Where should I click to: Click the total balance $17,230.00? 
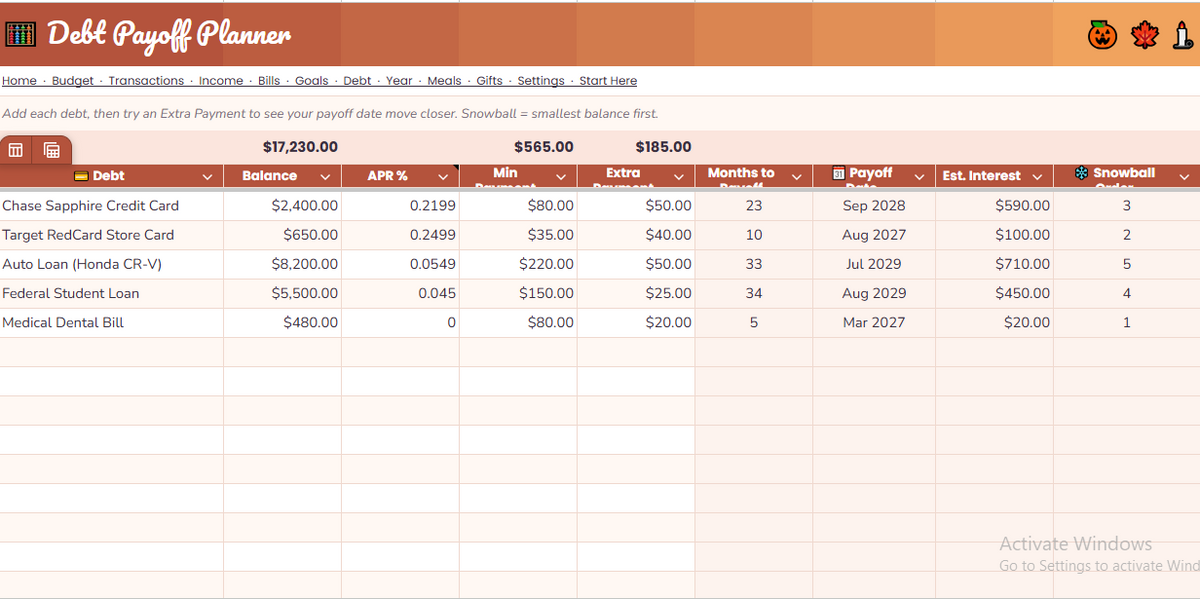tap(300, 147)
